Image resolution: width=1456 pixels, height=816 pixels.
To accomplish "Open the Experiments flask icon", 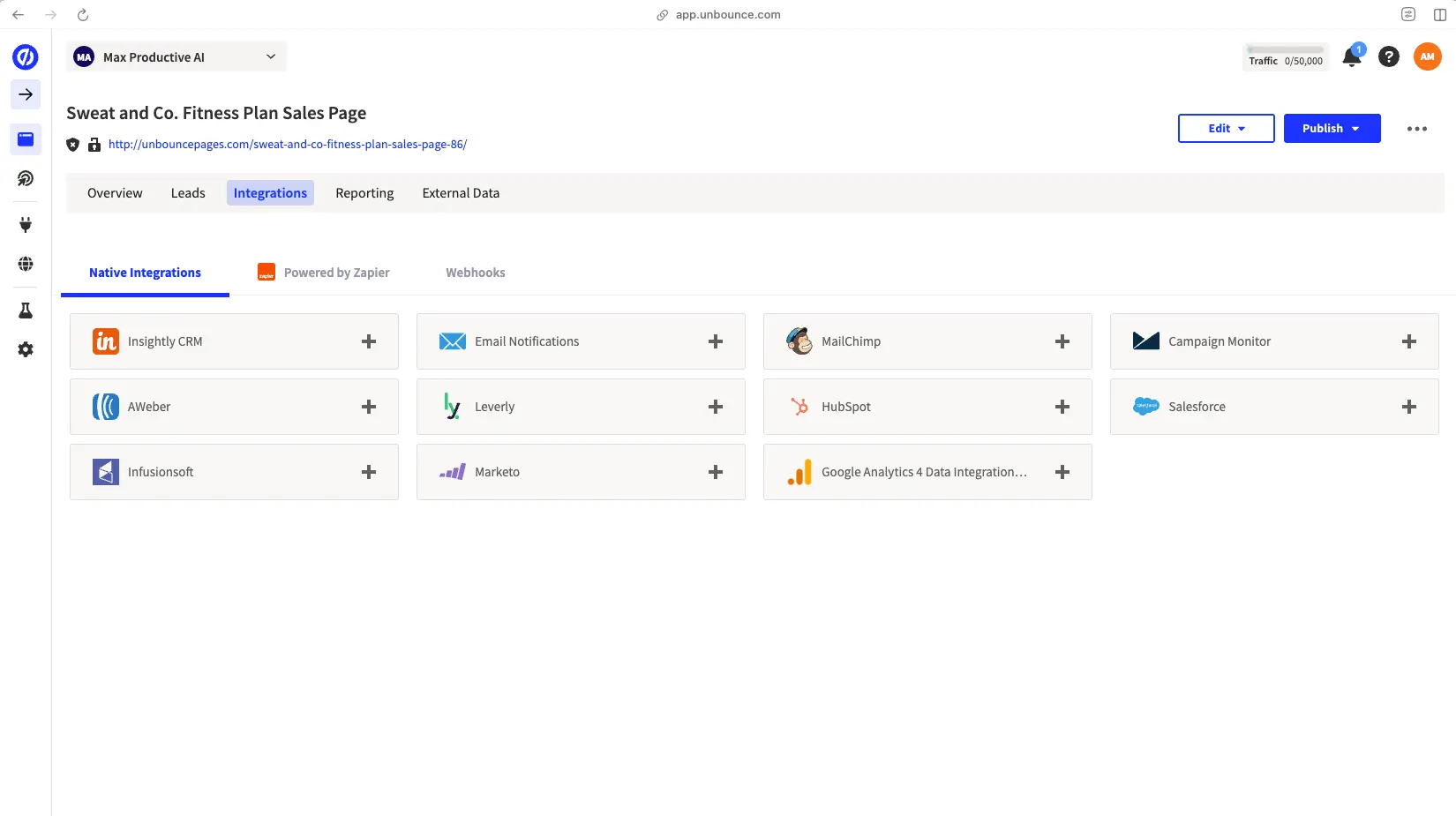I will click(25, 310).
